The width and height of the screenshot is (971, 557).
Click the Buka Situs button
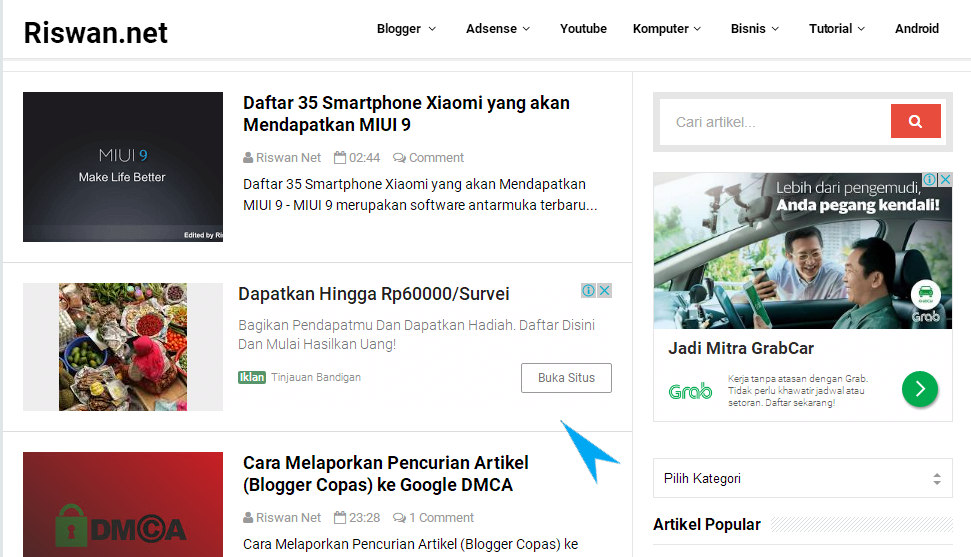point(566,378)
